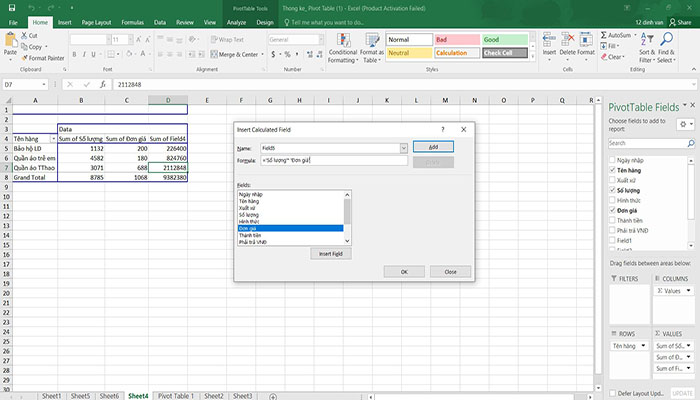Screen dimensions: 700x400
Task: Toggle Bold formatting button
Action: click(74, 54)
